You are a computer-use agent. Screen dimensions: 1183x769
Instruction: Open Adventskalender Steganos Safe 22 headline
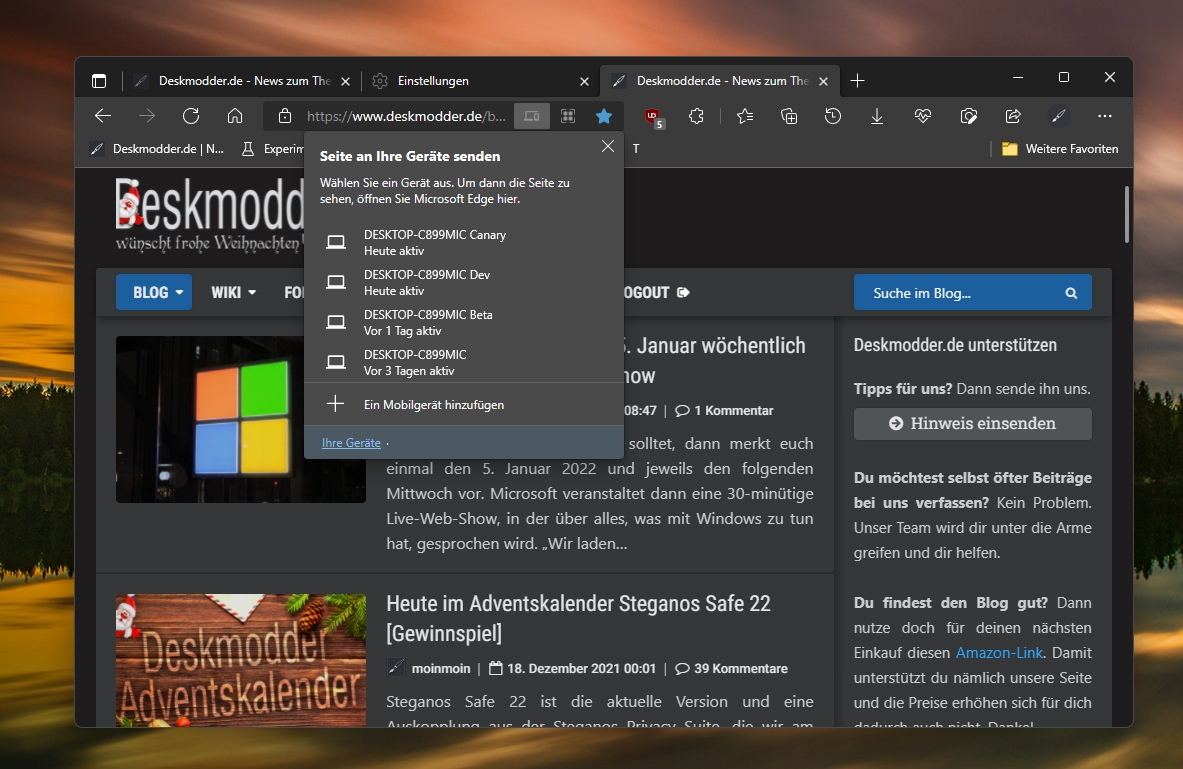579,618
